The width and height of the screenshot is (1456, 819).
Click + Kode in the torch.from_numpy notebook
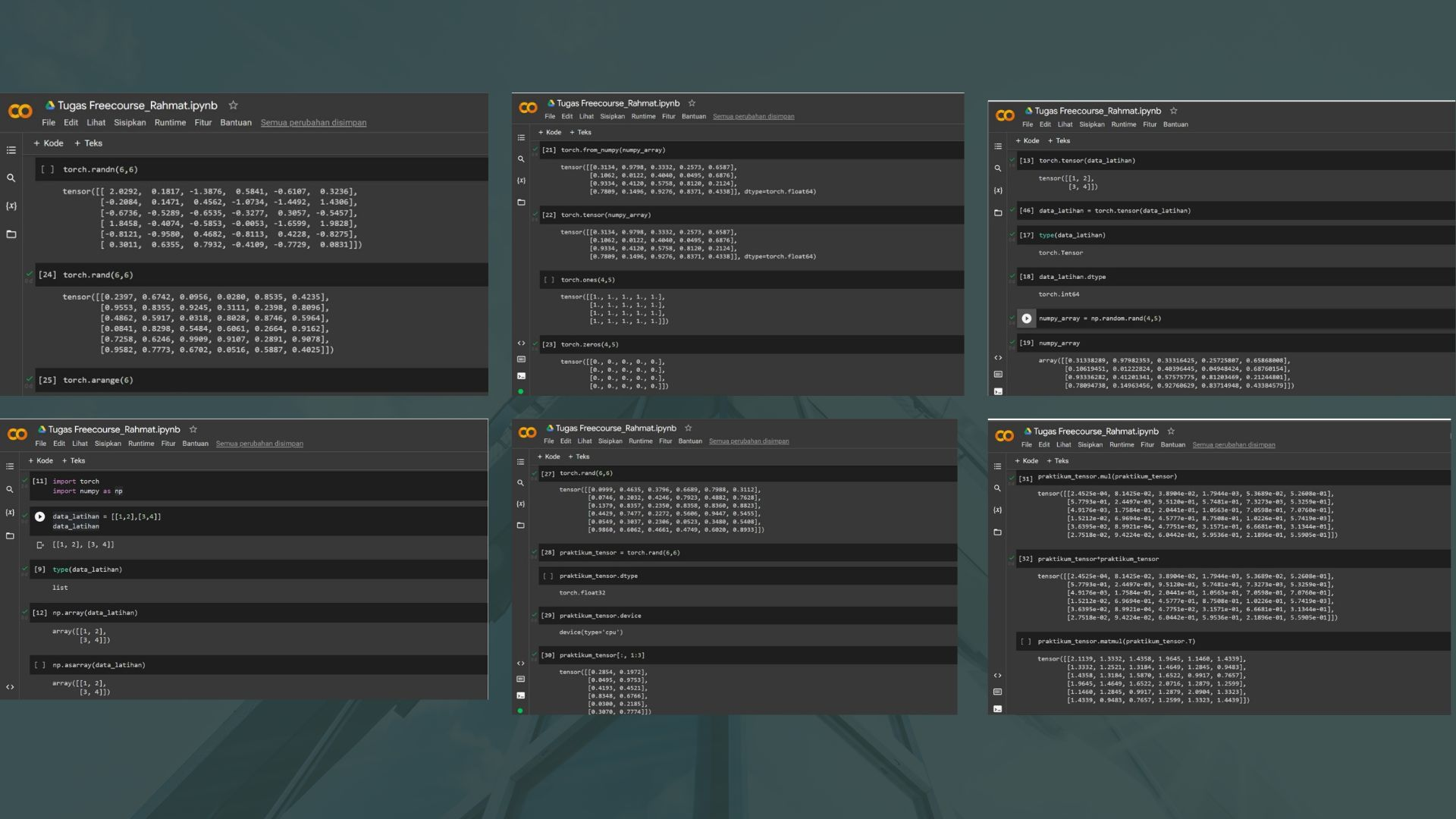click(550, 133)
